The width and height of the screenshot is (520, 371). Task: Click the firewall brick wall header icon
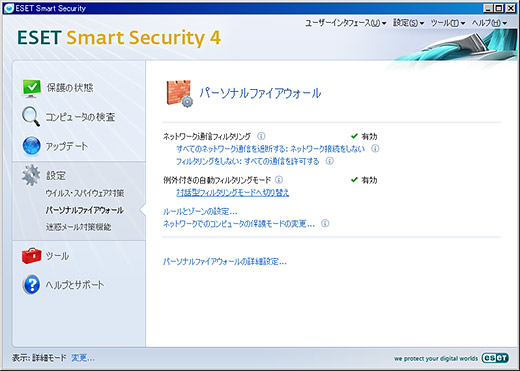point(179,94)
